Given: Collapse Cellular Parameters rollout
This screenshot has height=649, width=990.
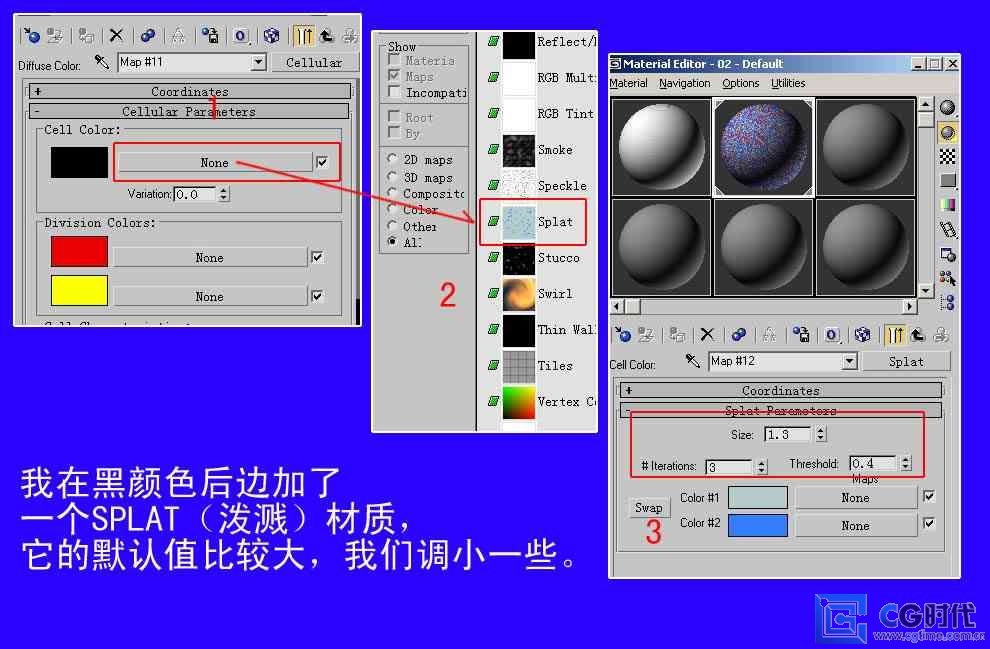Looking at the screenshot, I should coord(189,112).
